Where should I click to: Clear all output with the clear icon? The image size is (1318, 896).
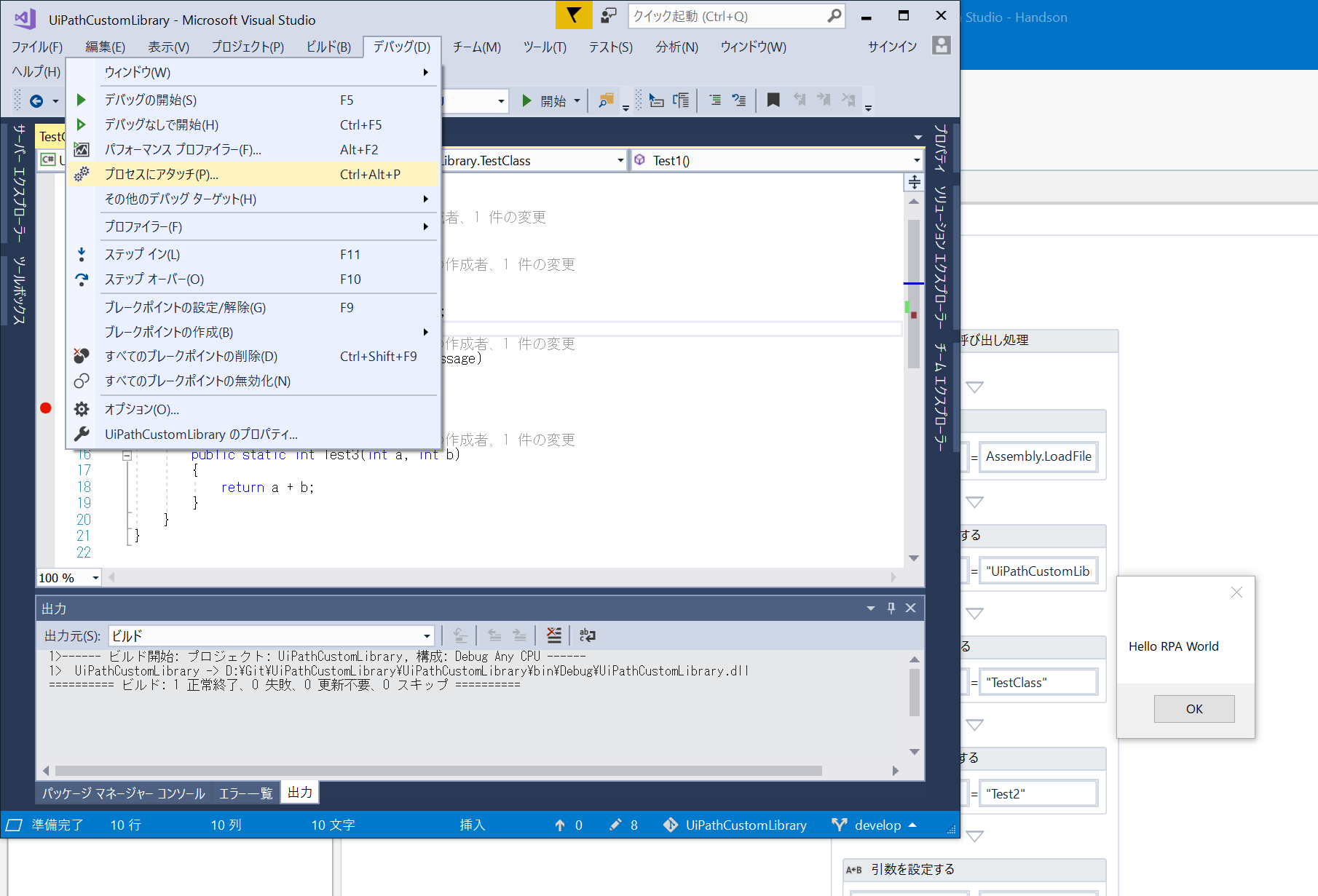click(x=554, y=635)
